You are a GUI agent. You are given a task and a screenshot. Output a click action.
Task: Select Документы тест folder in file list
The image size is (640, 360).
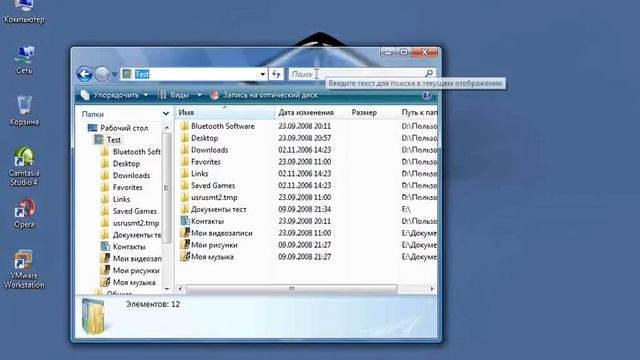[x=213, y=209]
